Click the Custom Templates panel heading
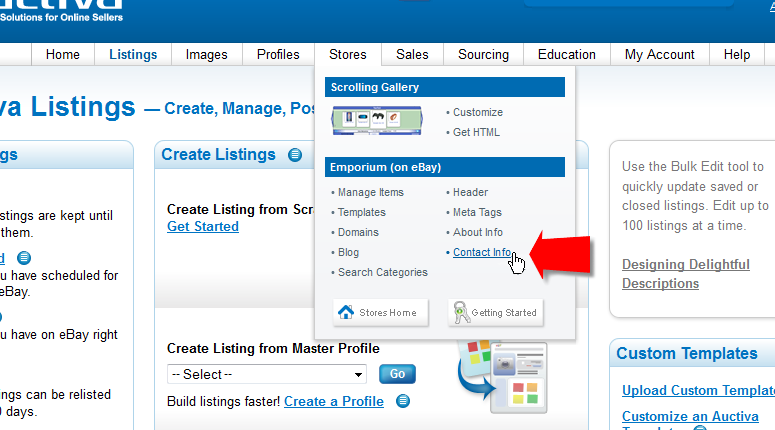Screen dimensions: 775x430 coord(687,353)
